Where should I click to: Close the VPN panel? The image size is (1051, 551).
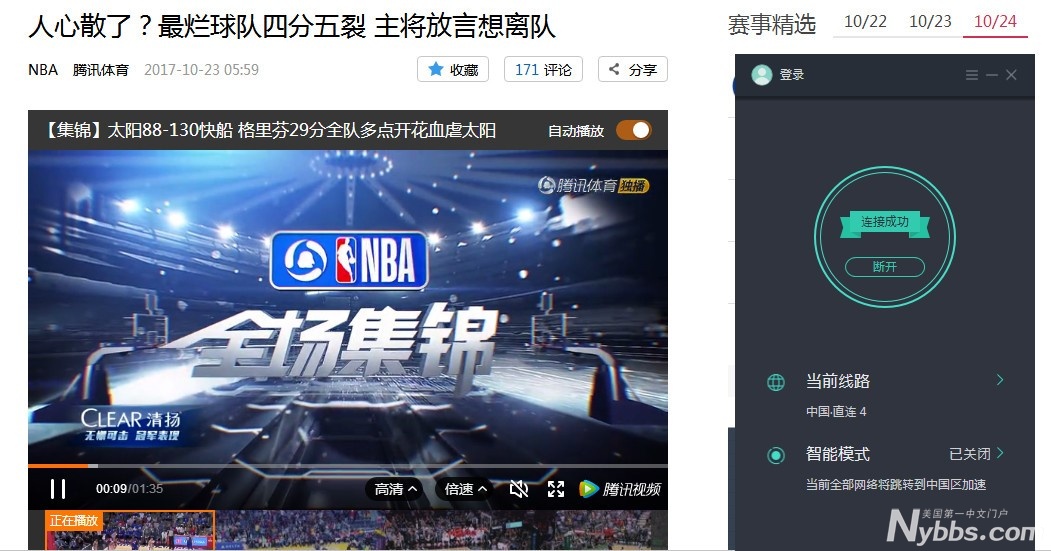[x=1011, y=75]
